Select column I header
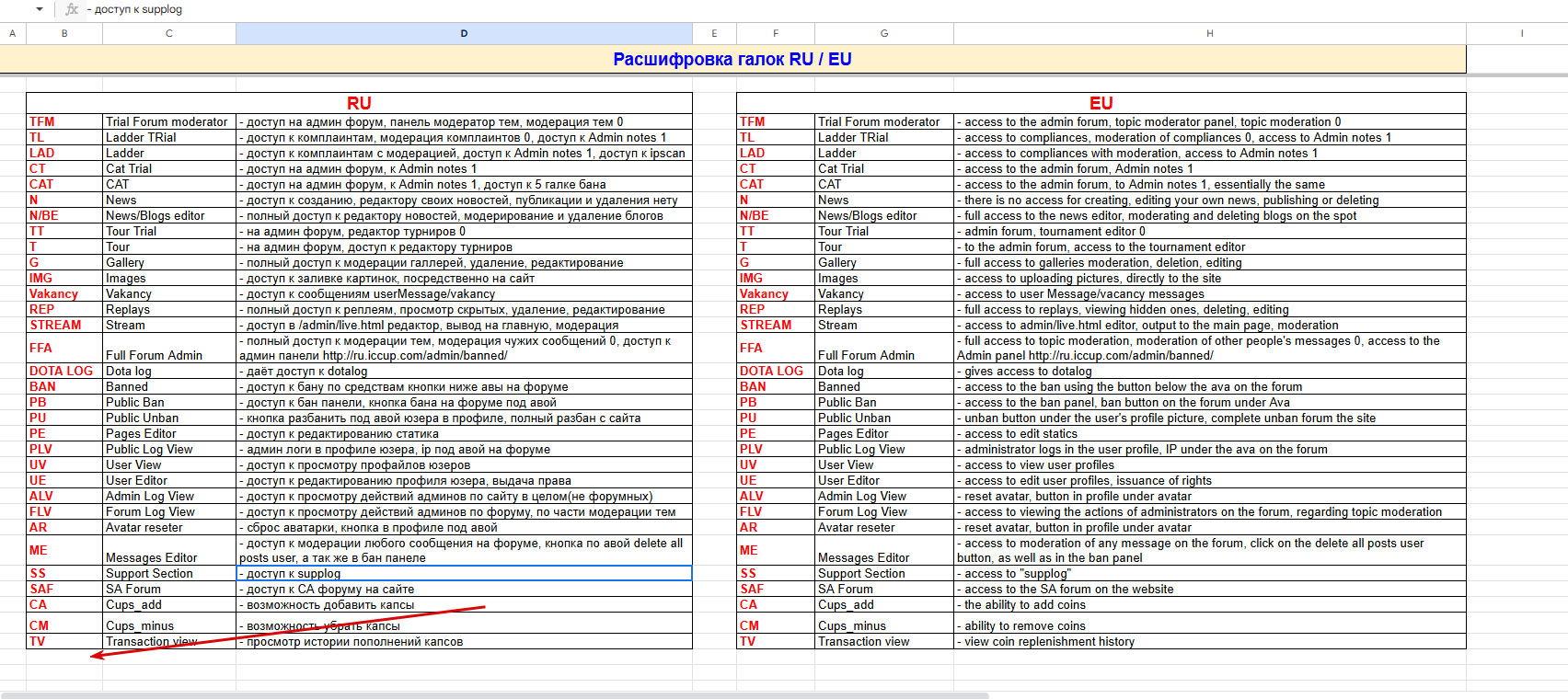The image size is (1568, 699). pos(1522,33)
